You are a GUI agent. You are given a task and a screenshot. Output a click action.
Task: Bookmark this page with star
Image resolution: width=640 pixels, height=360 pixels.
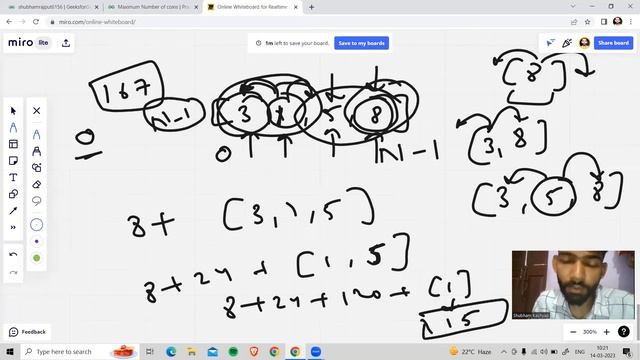587,22
